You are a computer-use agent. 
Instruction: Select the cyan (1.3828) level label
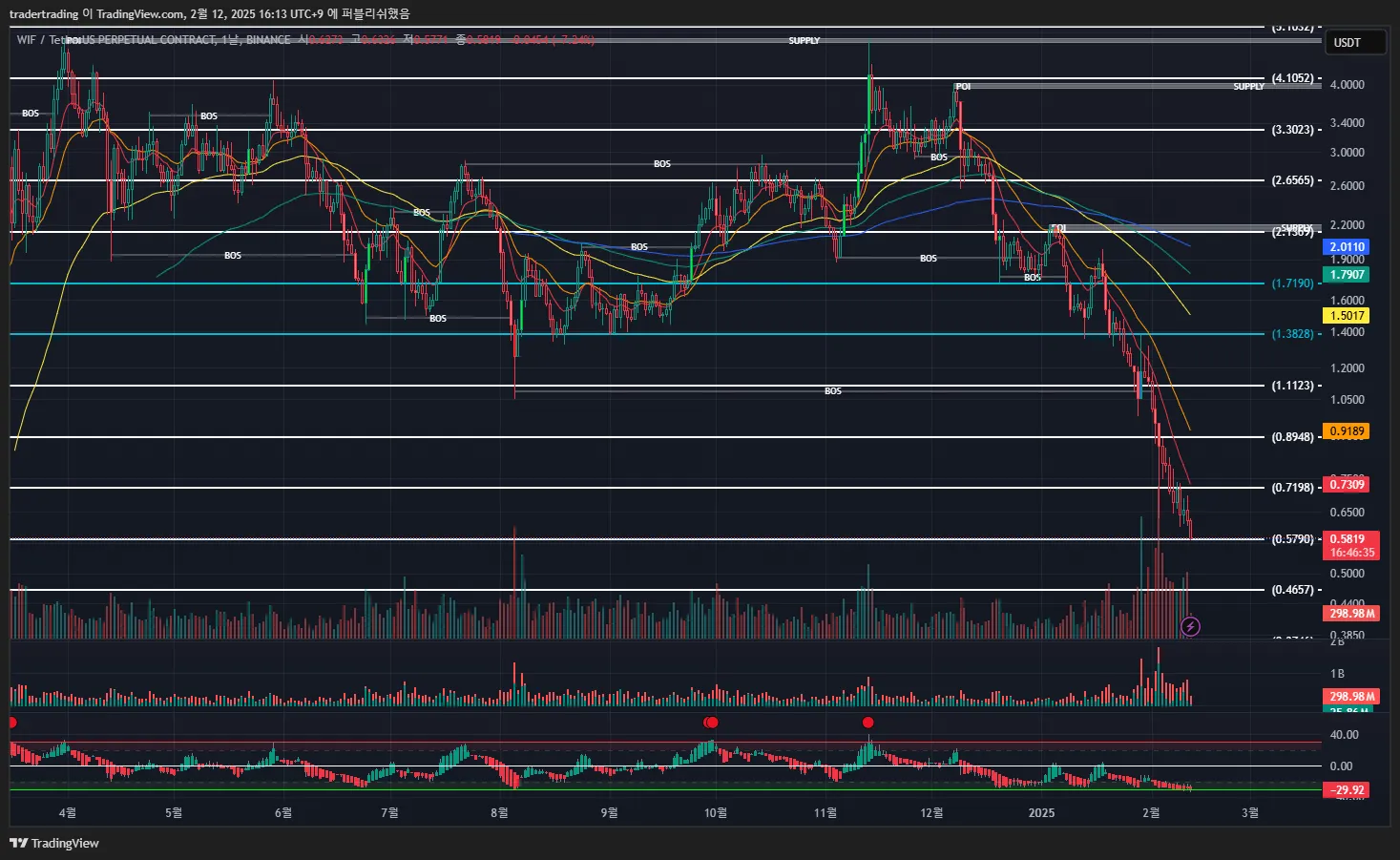click(1292, 334)
